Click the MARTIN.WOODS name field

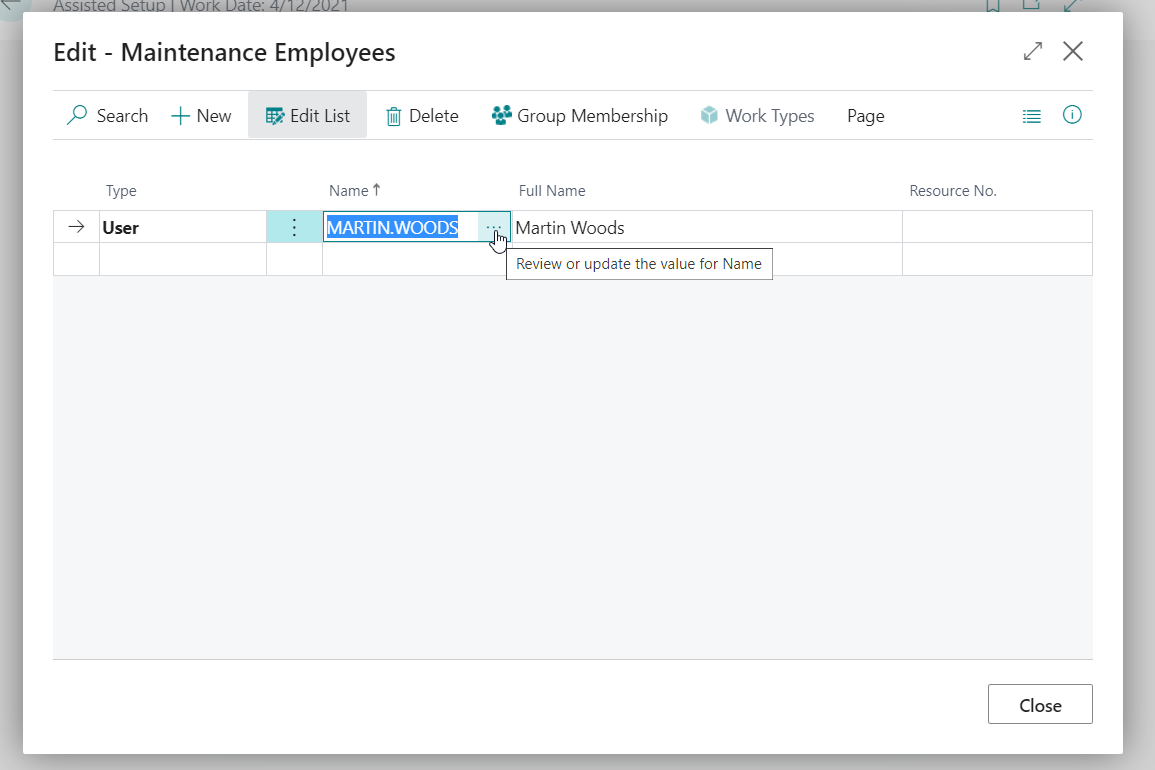(401, 227)
